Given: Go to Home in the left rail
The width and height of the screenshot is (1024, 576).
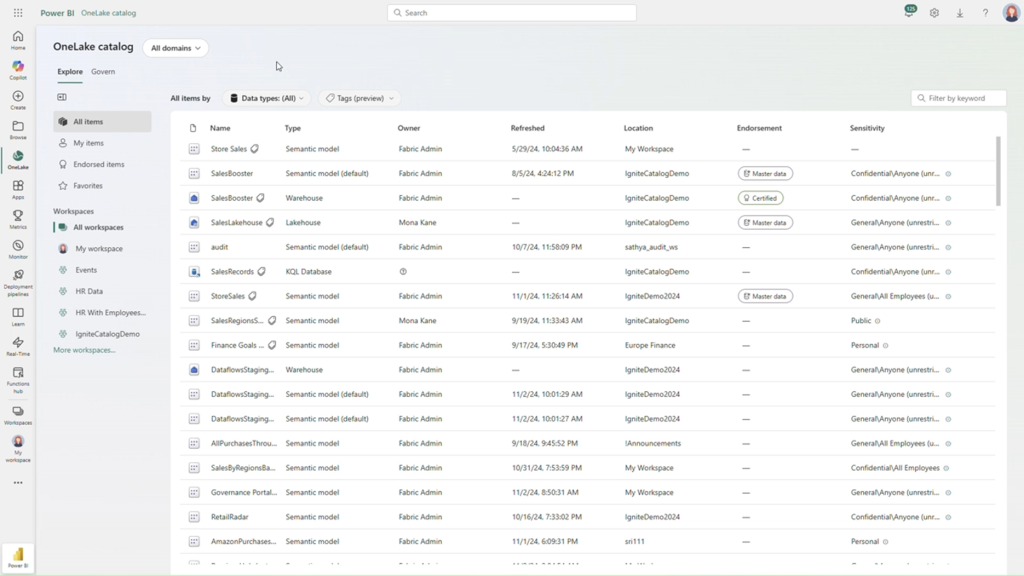Looking at the screenshot, I should [x=18, y=40].
